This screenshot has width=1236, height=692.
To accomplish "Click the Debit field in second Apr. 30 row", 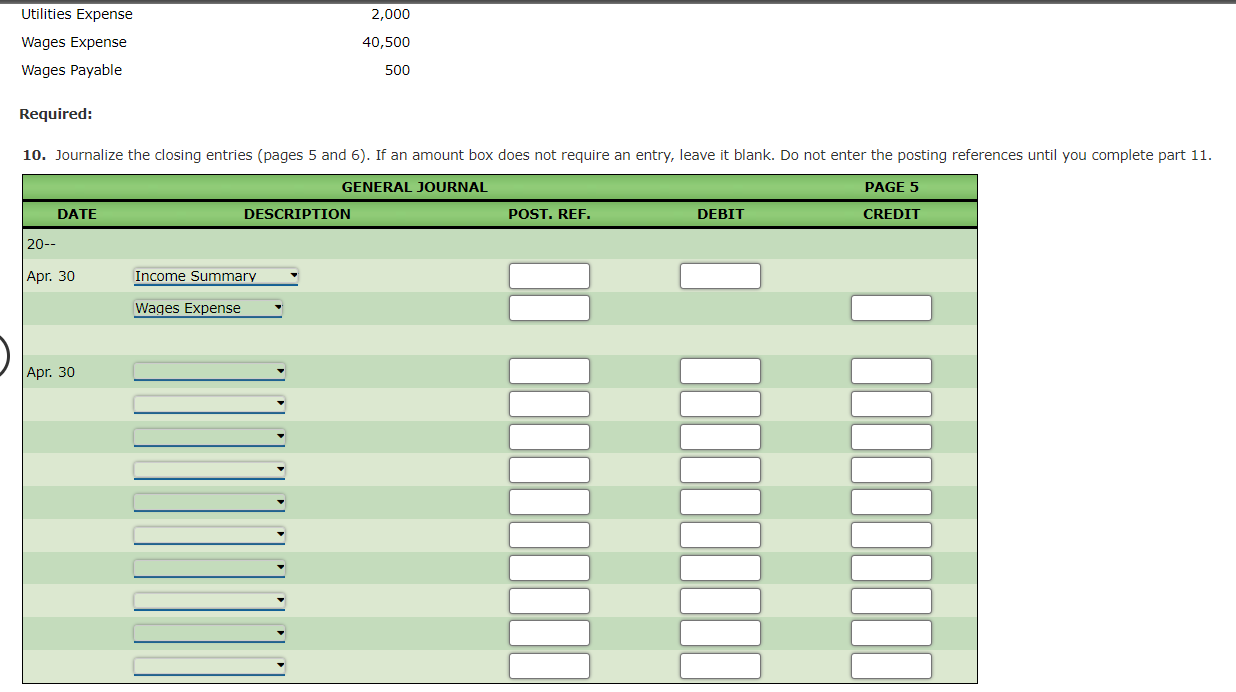I will pos(720,371).
